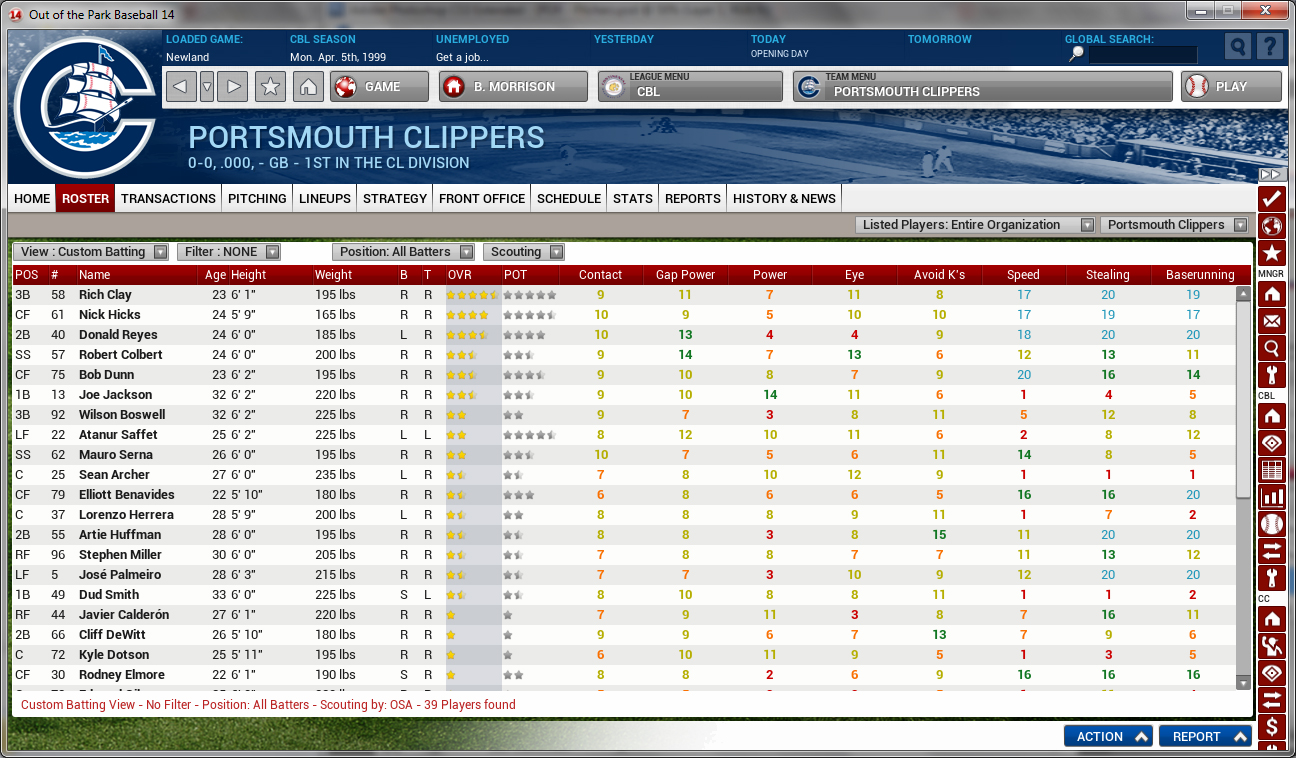Click the table grid icon in right sidebar
The height and width of the screenshot is (758, 1296).
[1271, 470]
